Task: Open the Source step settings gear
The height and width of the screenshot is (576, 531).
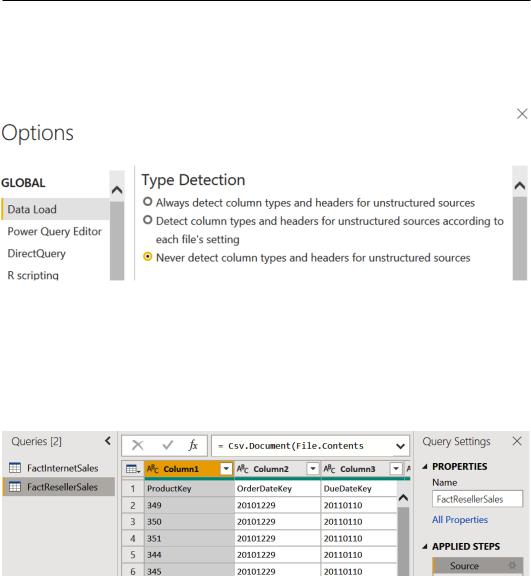Action: click(x=512, y=565)
